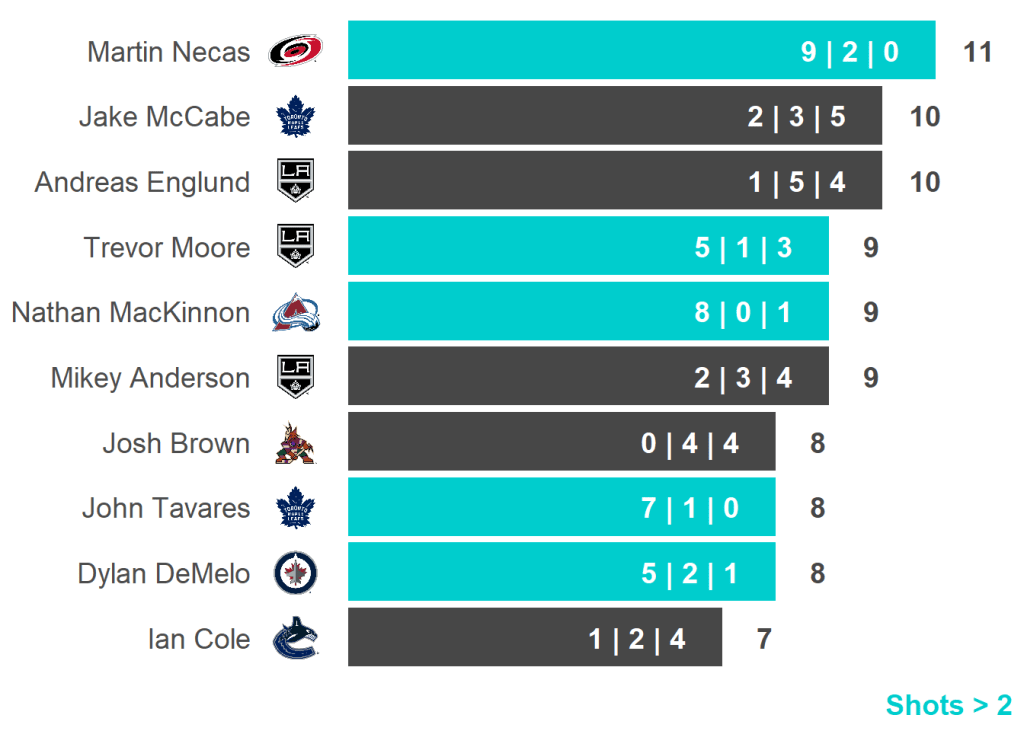This screenshot has width=1024, height=731.
Task: Click the Maple Leafs logo beside Jake McCabe
Action: tap(295, 116)
